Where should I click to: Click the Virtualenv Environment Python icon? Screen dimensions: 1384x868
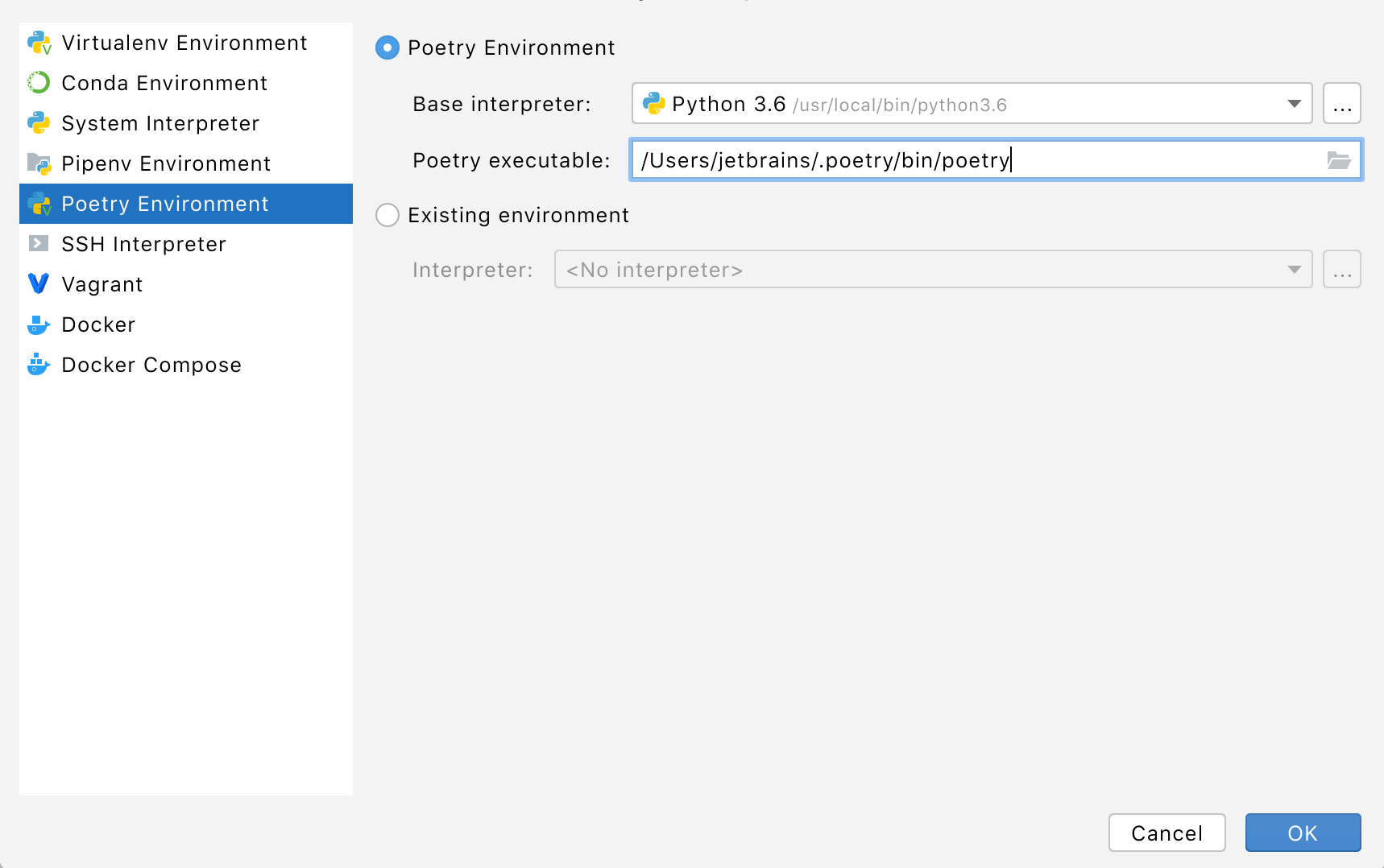pos(38,43)
